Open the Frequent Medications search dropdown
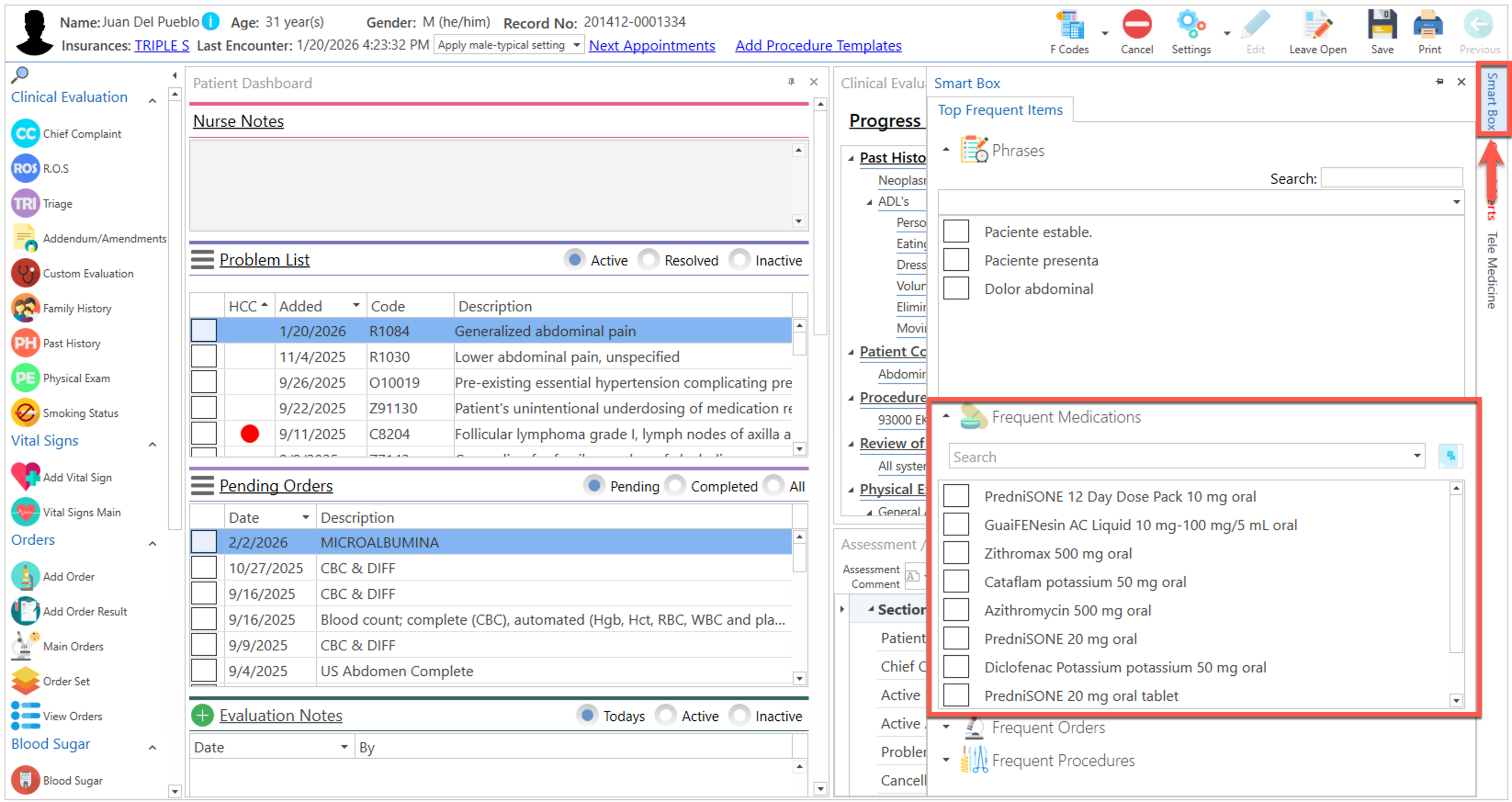The image size is (1512, 802). [x=1416, y=456]
